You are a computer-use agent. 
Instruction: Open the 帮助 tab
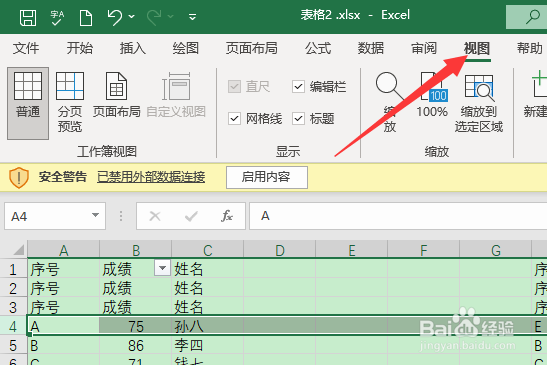pos(530,48)
